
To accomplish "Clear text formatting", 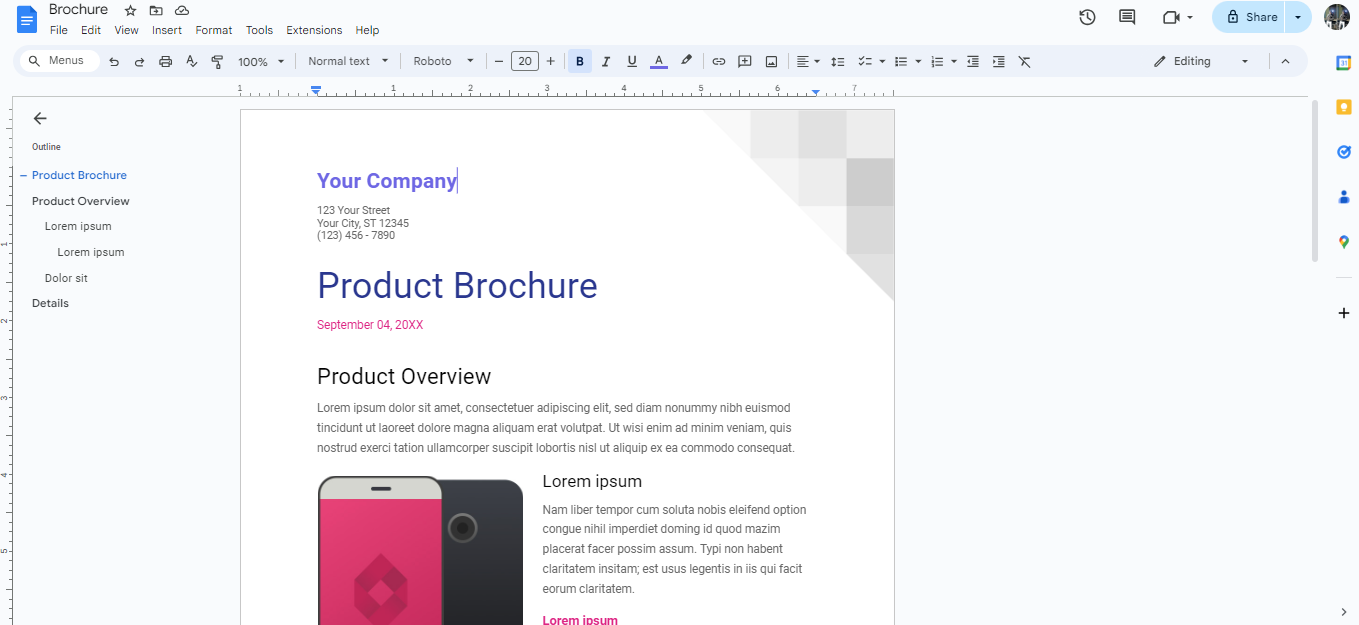I will point(1024,61).
